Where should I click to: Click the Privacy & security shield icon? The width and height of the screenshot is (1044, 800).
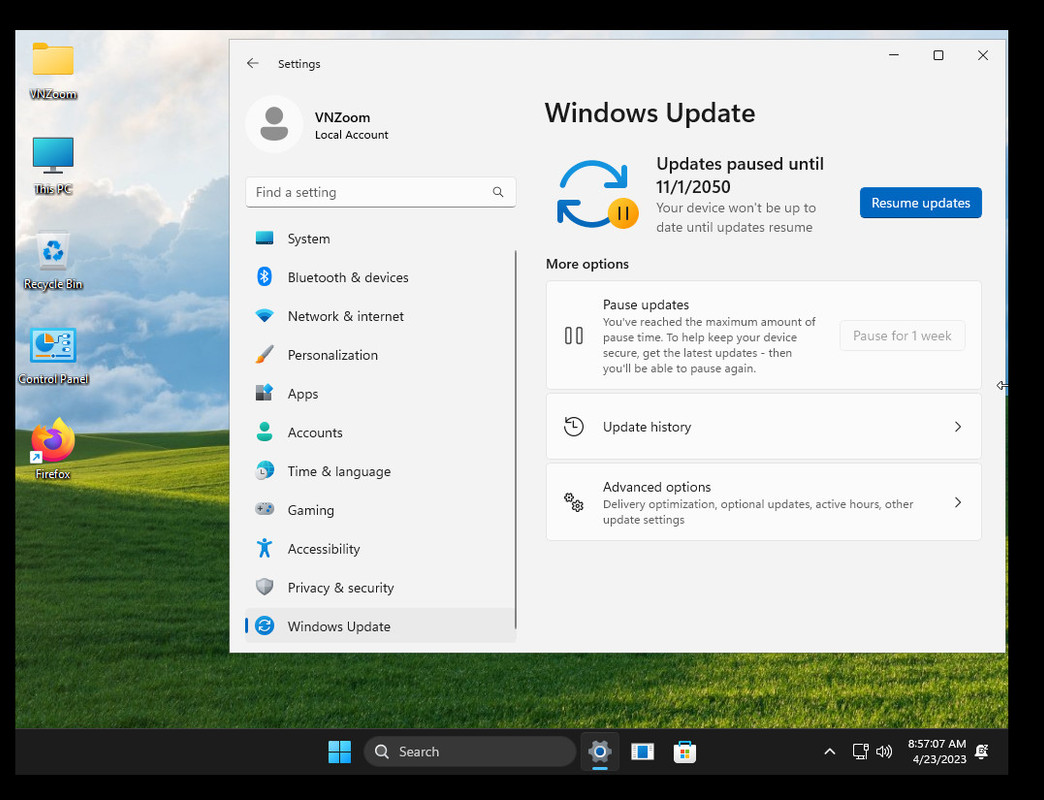click(264, 586)
